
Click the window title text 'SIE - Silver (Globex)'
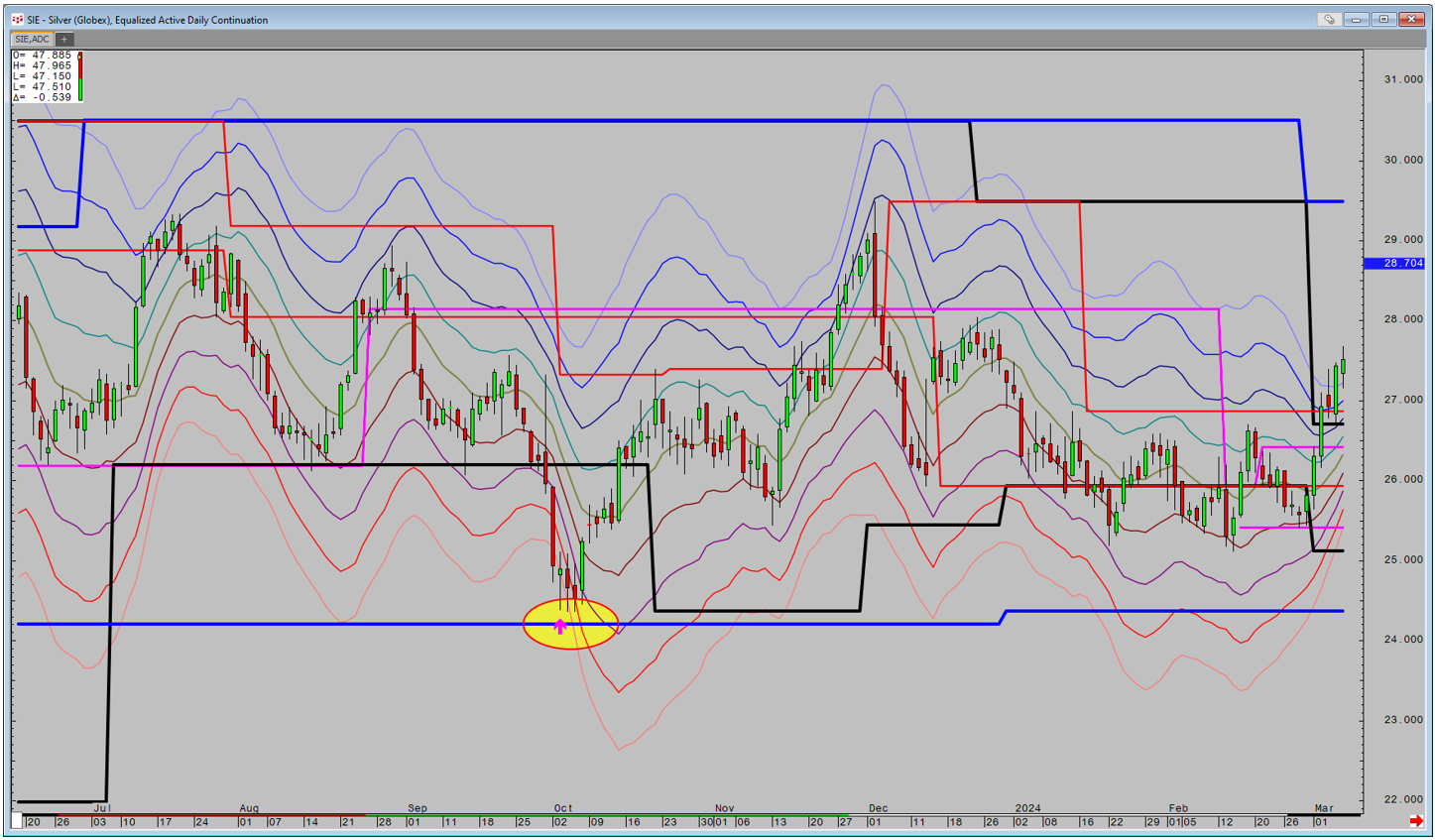click(x=147, y=20)
